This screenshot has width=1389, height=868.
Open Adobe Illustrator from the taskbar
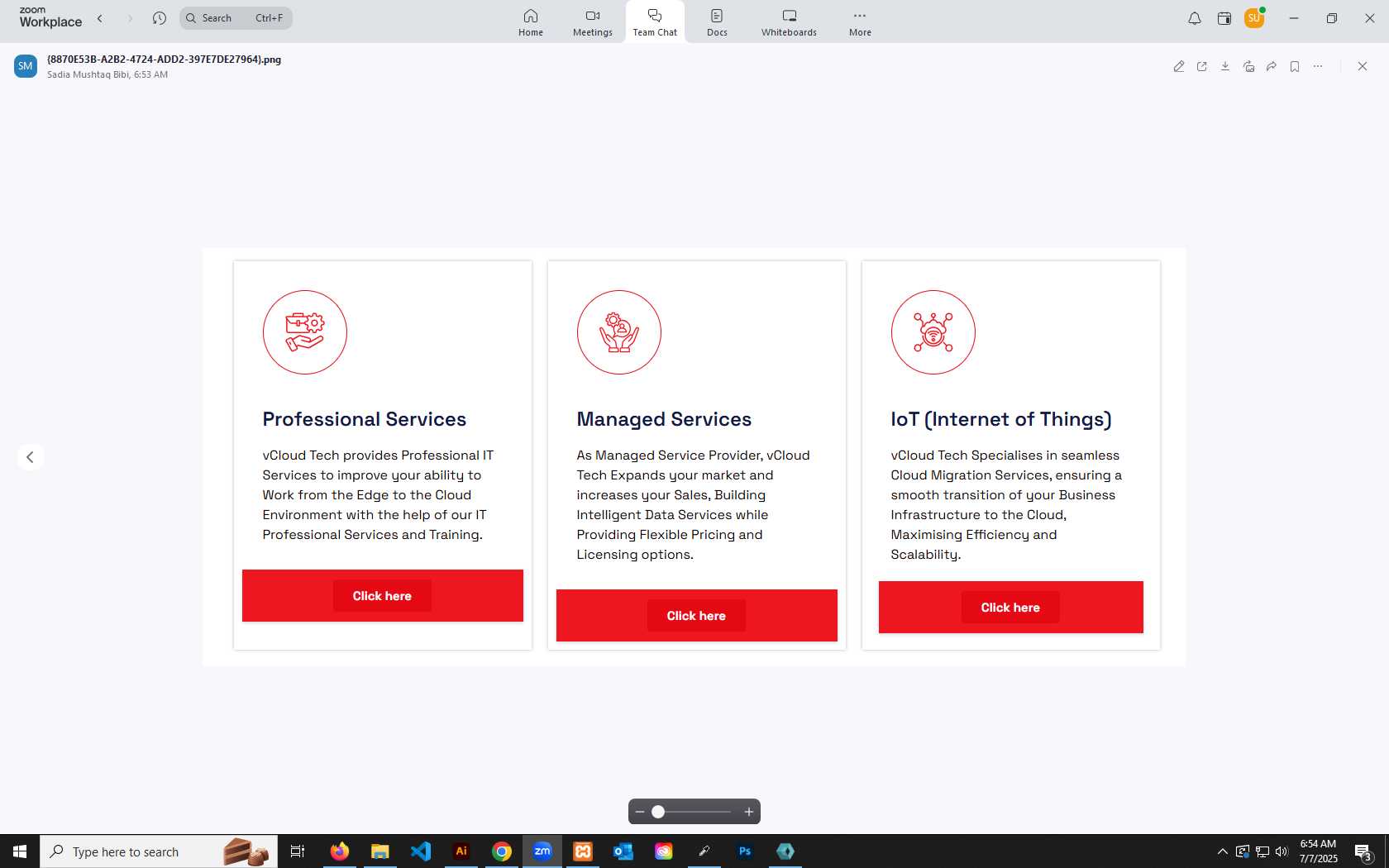coord(461,851)
